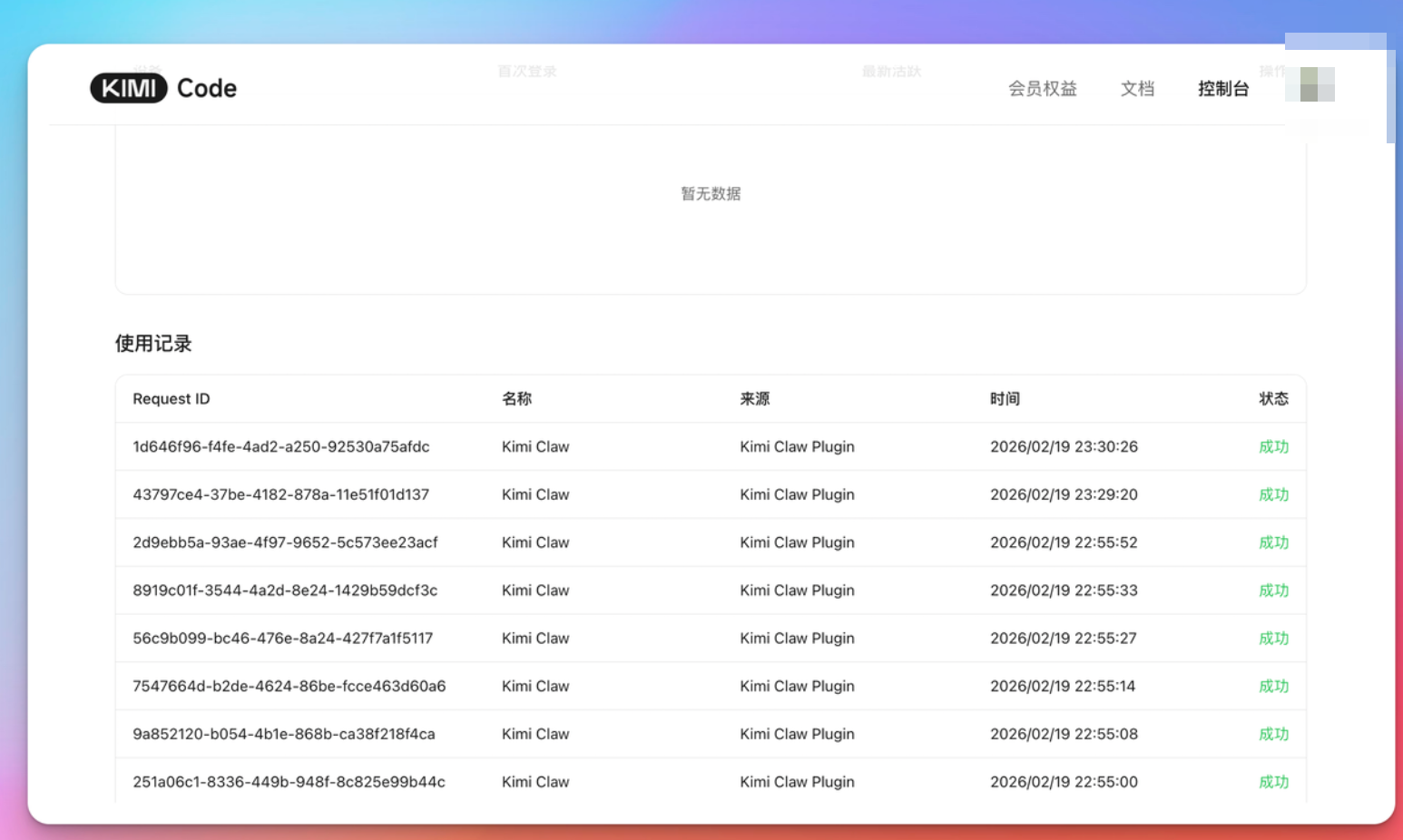This screenshot has width=1403, height=840.
Task: Click Kimi Claw Plugin source in 22:55:27 row
Action: (797, 639)
